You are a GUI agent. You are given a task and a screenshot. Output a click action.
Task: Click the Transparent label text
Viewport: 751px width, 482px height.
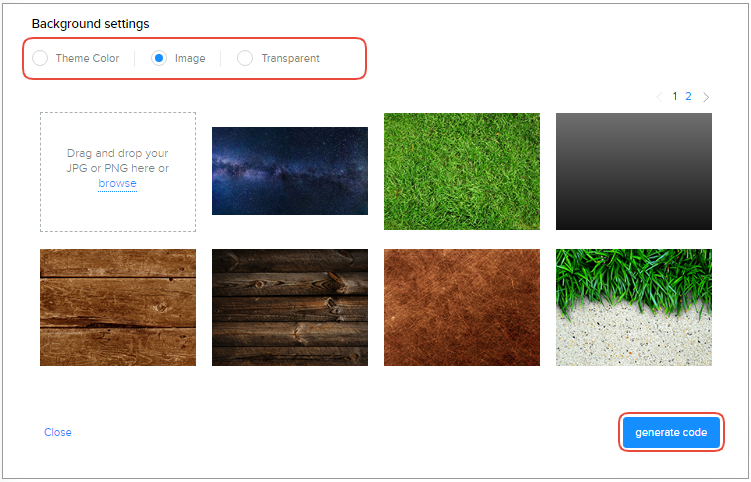[x=290, y=58]
